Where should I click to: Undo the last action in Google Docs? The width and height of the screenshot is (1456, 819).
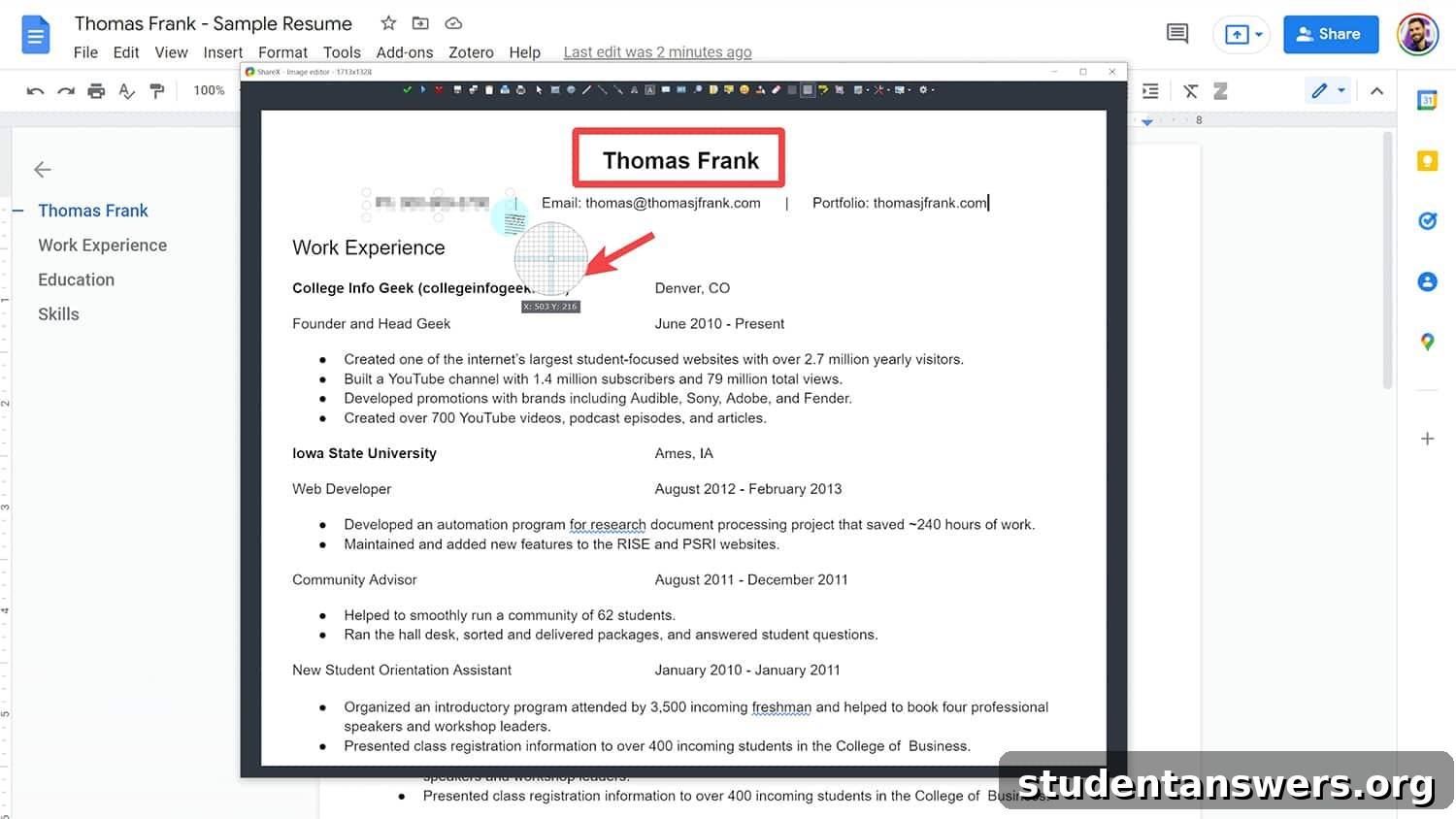[x=35, y=91]
